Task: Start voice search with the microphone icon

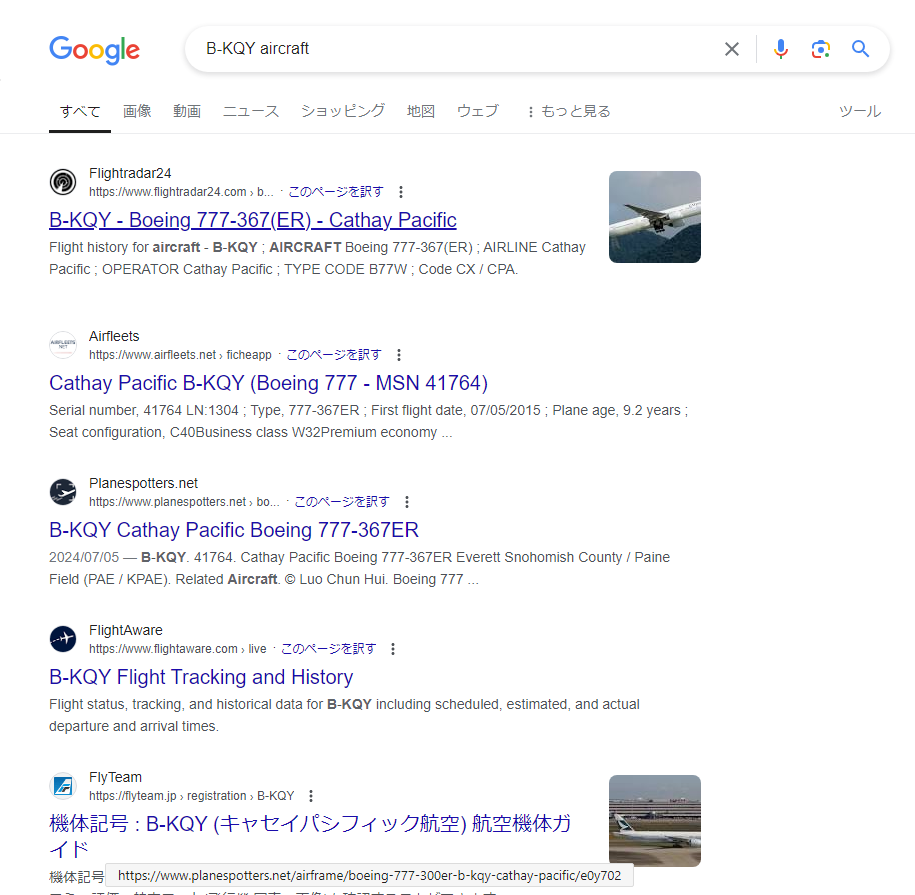Action: click(781, 49)
